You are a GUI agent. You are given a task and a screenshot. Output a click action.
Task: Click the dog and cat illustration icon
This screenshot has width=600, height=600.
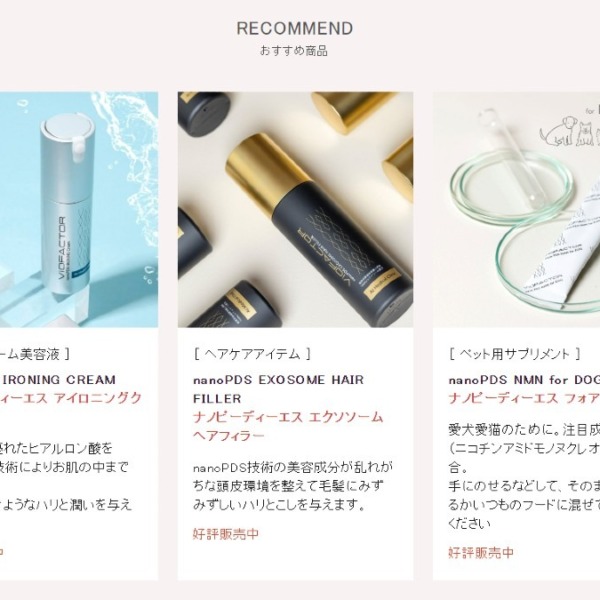point(569,131)
